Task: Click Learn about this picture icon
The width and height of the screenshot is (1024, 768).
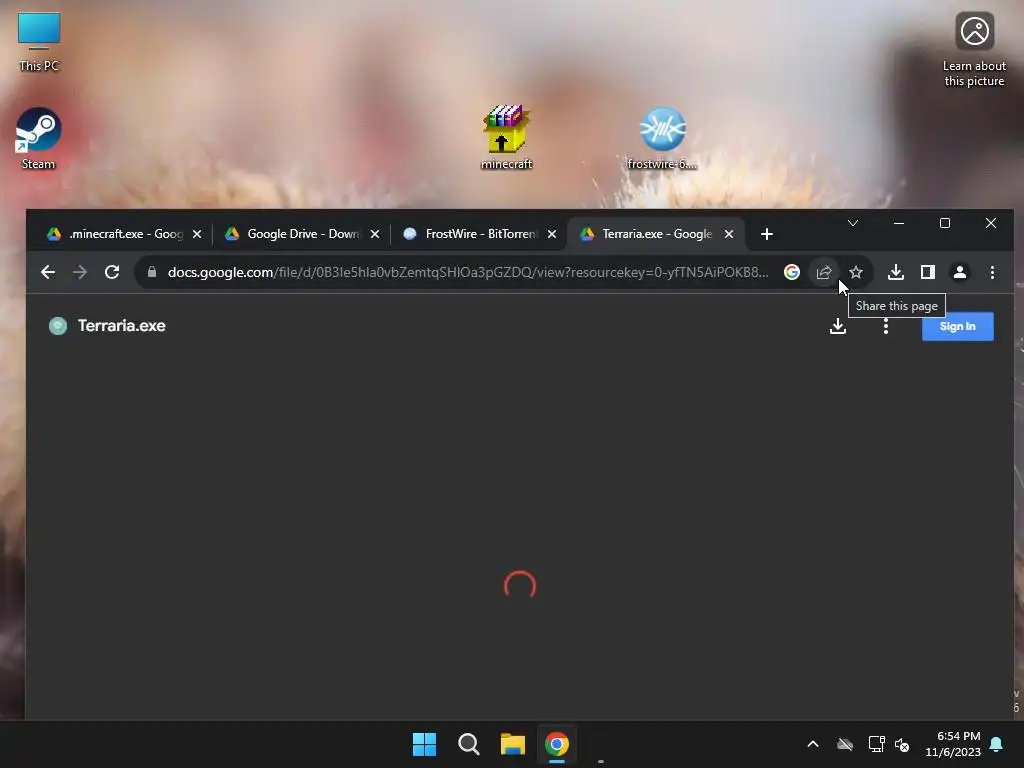Action: tap(974, 50)
